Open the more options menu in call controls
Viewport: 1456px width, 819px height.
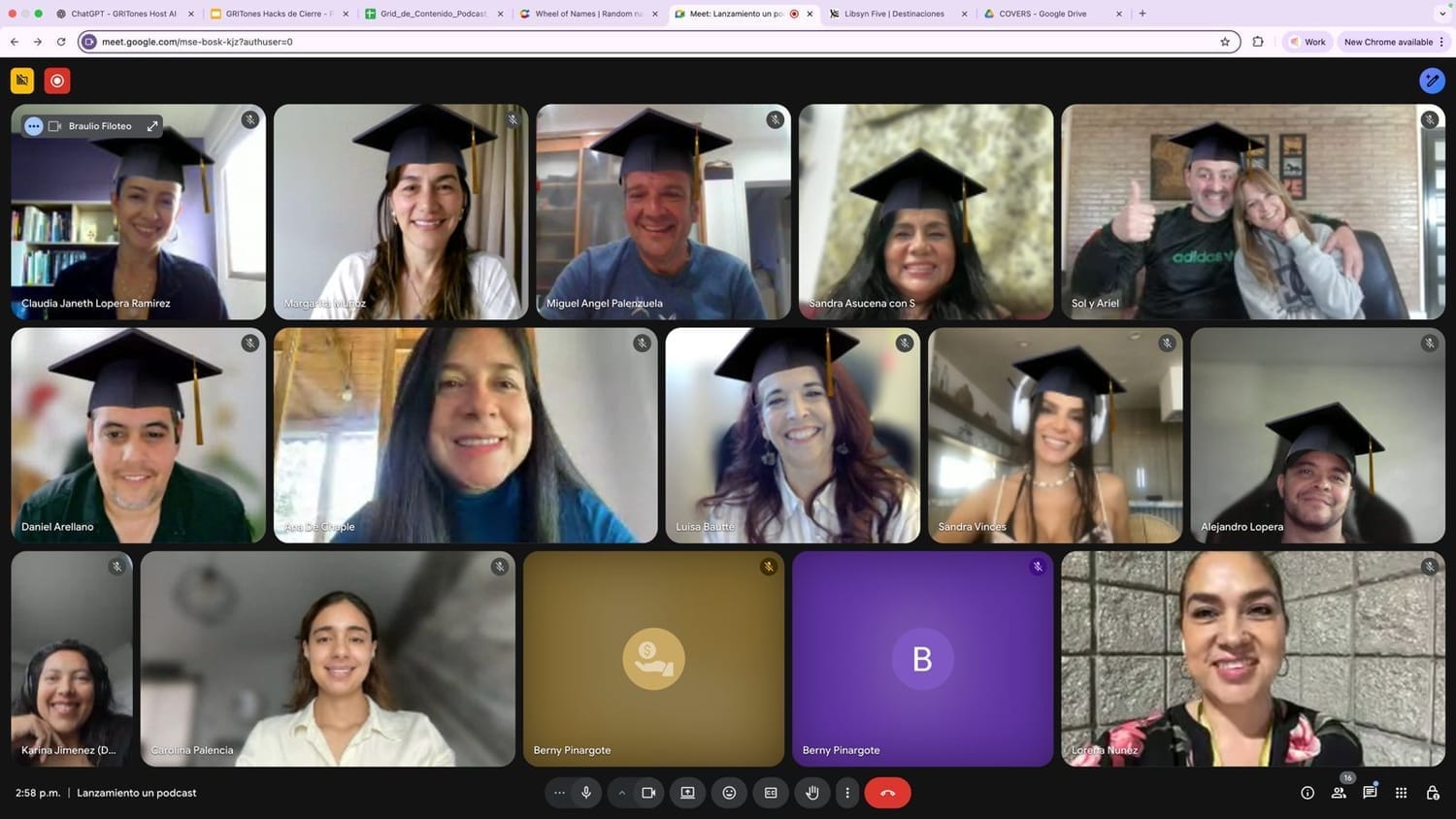pyautogui.click(x=847, y=793)
